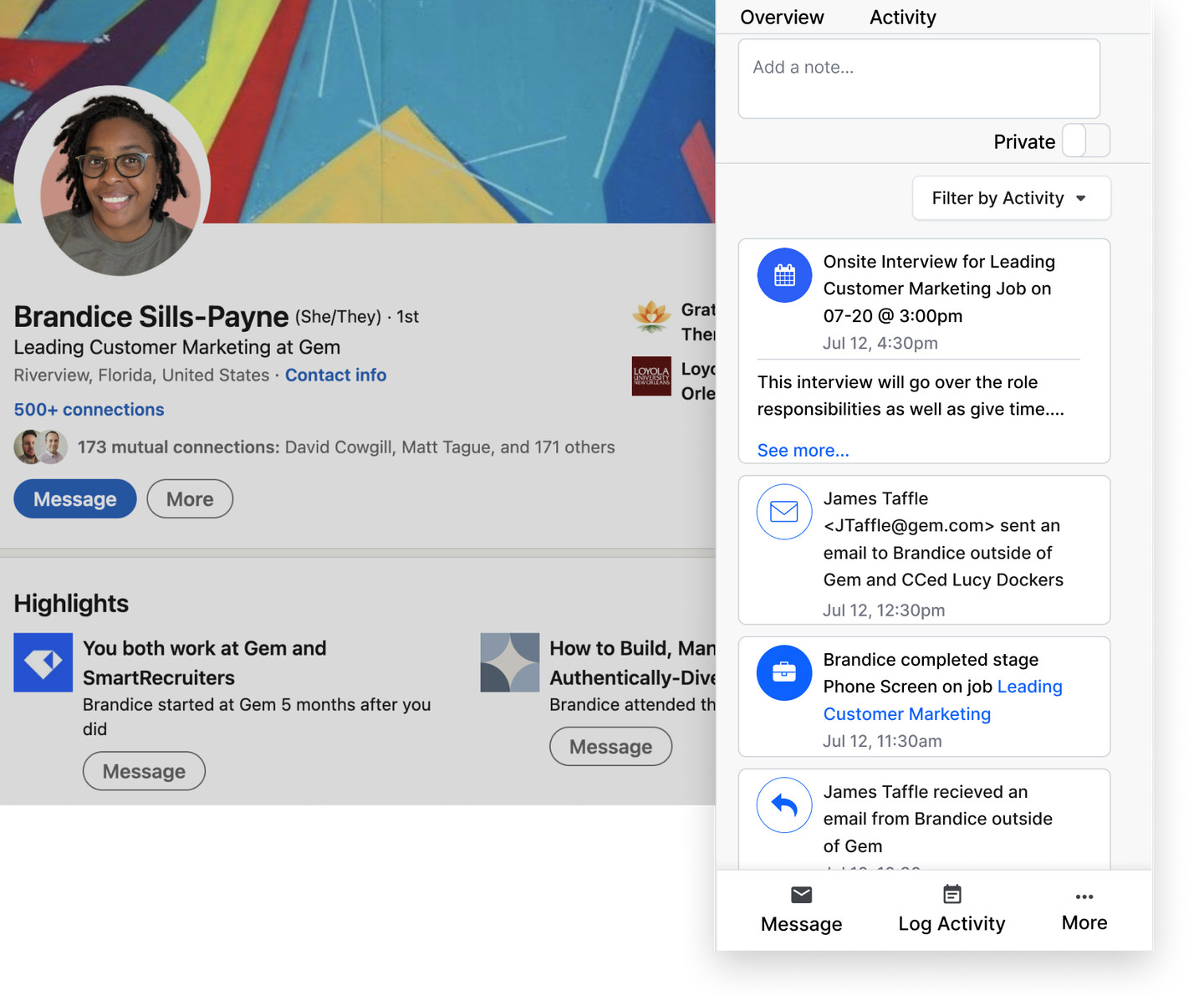Click the three-dot More icon in bottom bar
The height and width of the screenshot is (996, 1204).
tap(1084, 896)
